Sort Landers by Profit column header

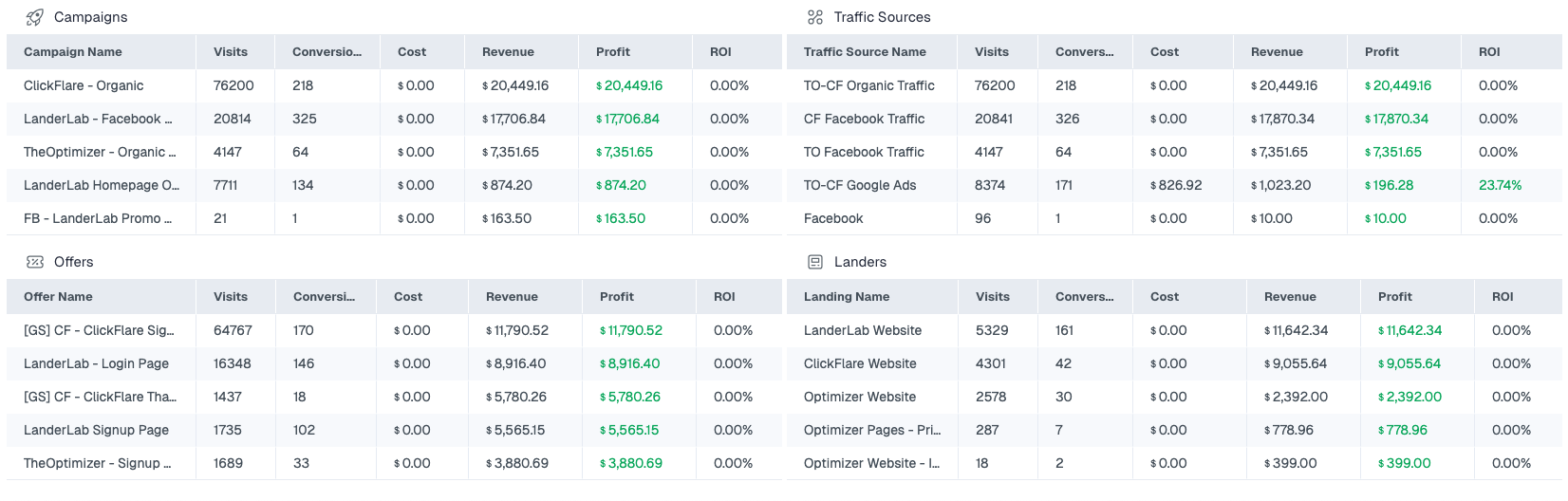click(1395, 297)
